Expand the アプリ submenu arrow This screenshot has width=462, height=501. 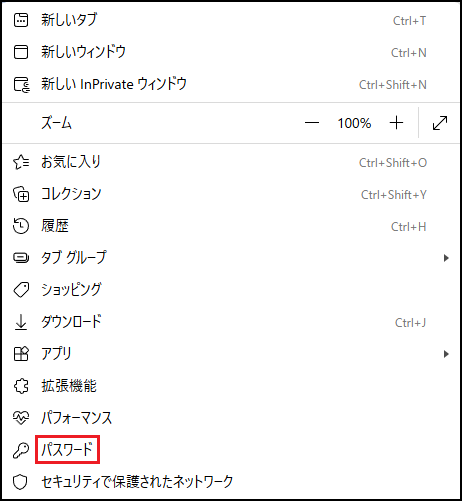[x=446, y=354]
